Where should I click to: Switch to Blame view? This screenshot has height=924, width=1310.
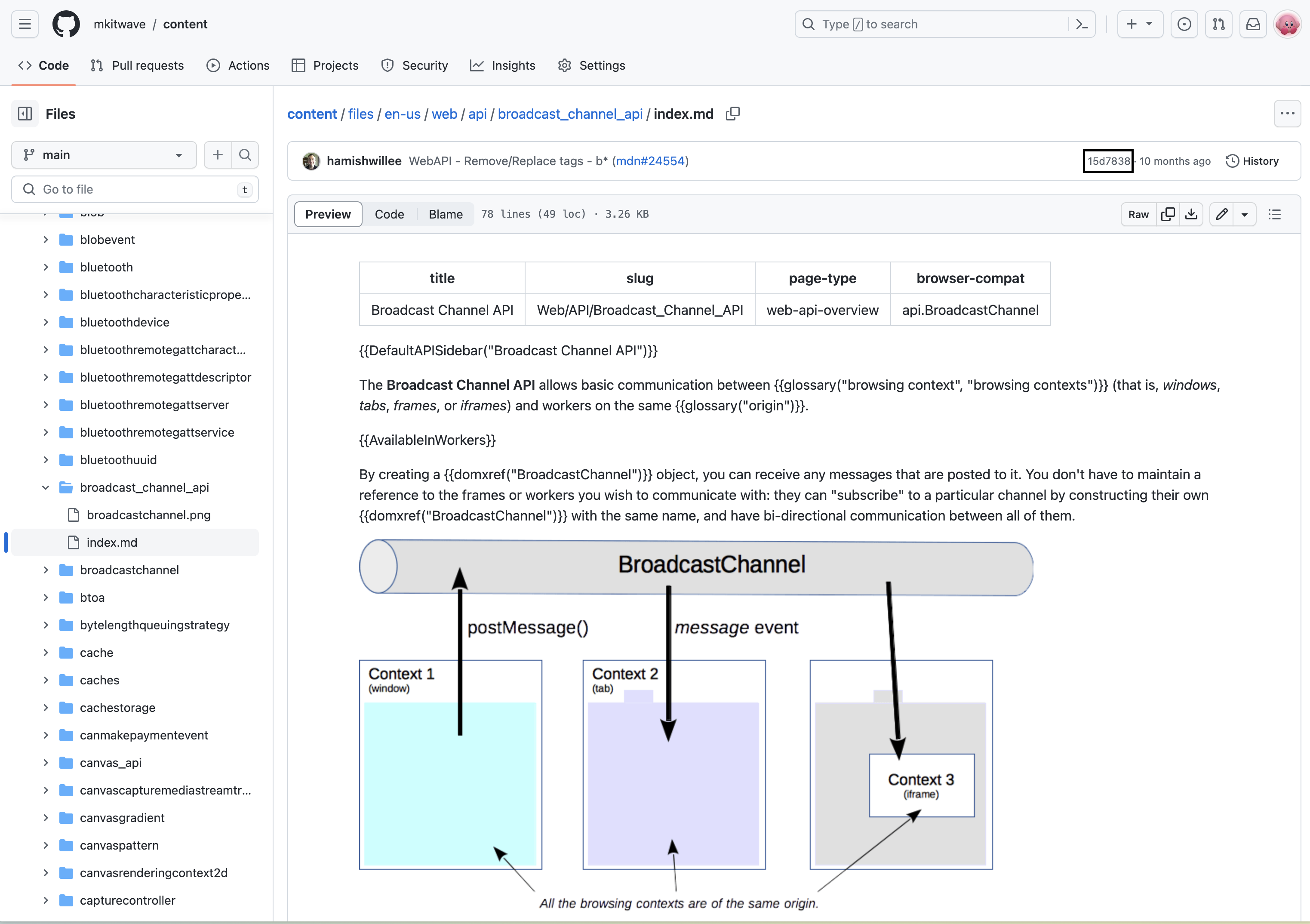[445, 214]
